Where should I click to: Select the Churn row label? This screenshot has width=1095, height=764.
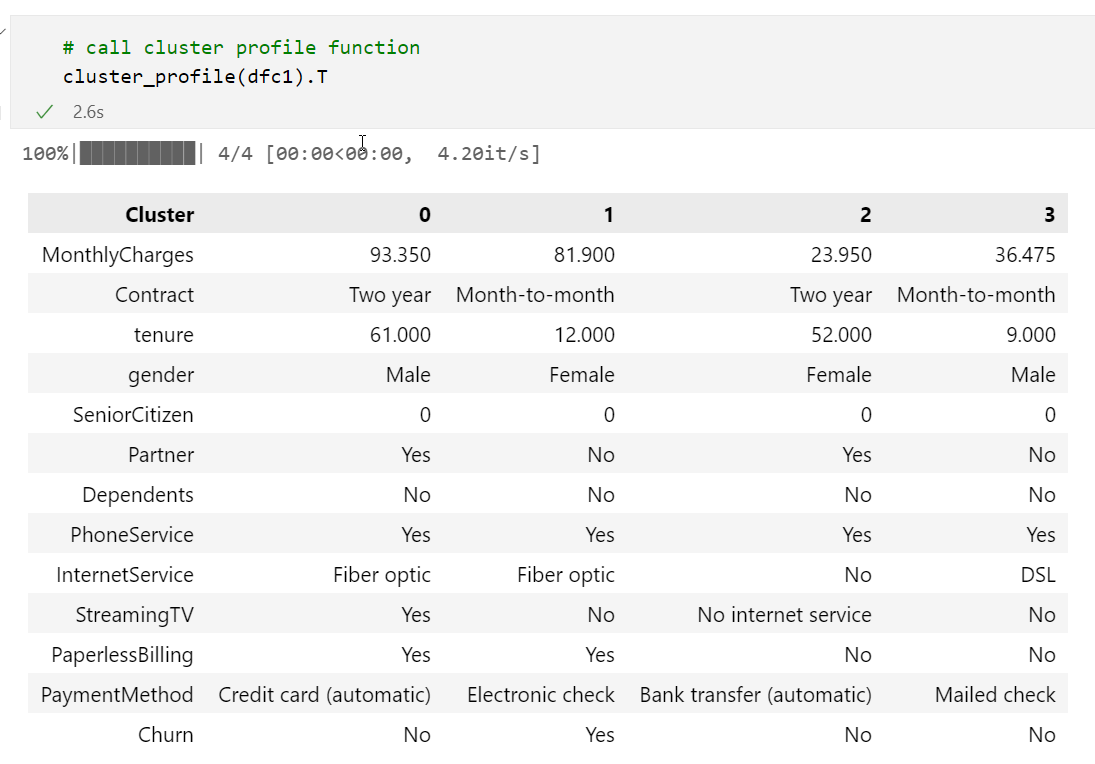(x=166, y=735)
